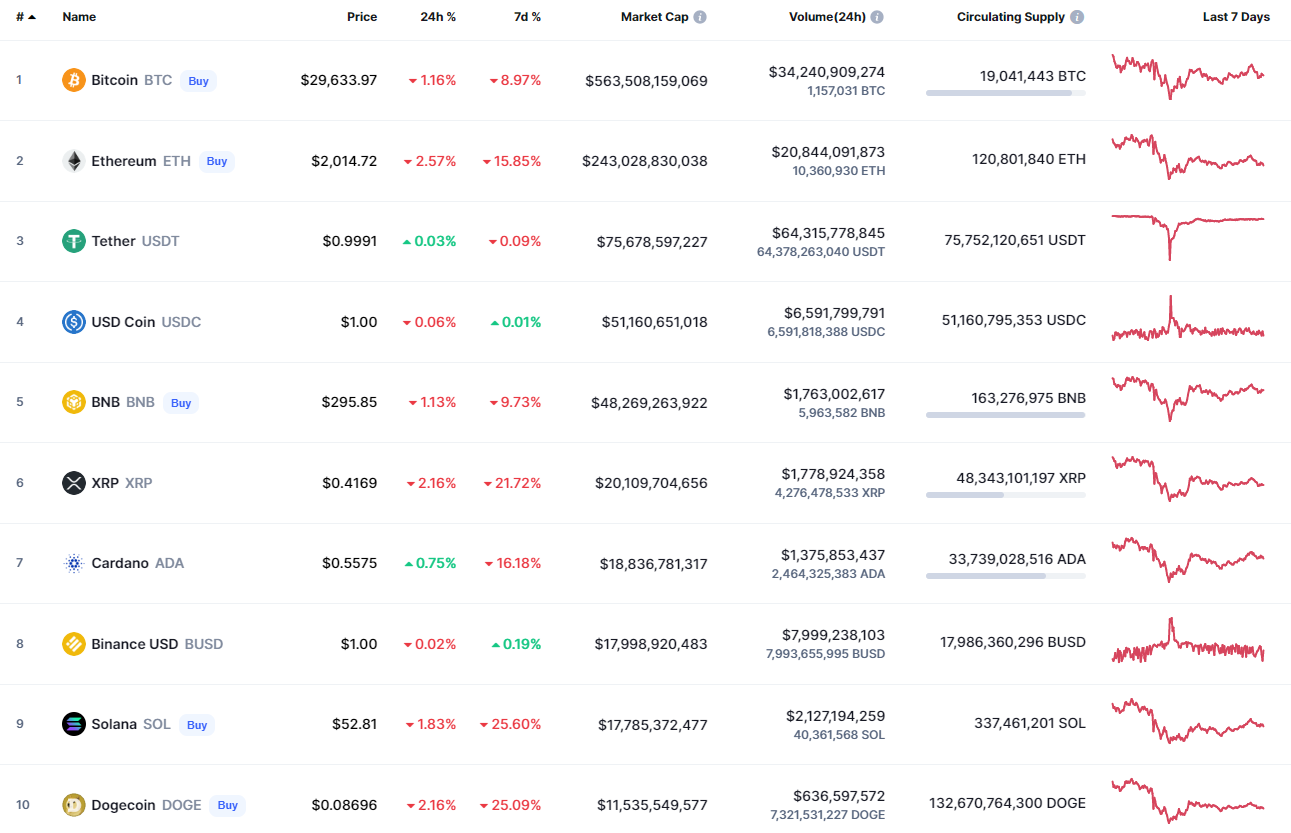Sort table by 7d % column header
Viewport: 1291px width, 833px height.
pos(525,17)
